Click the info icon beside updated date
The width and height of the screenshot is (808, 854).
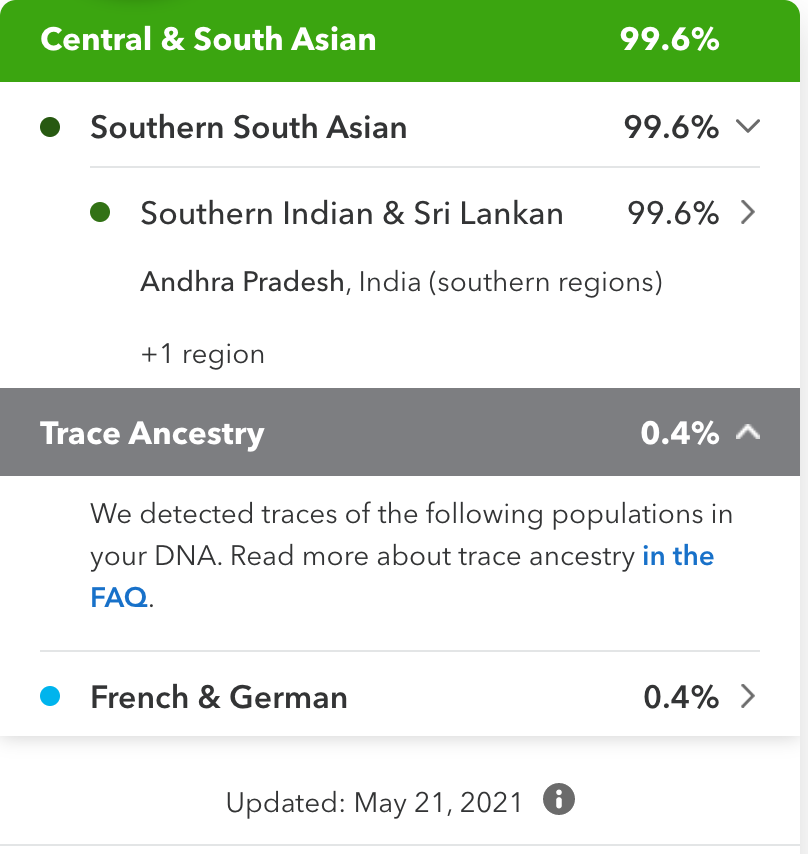point(560,800)
